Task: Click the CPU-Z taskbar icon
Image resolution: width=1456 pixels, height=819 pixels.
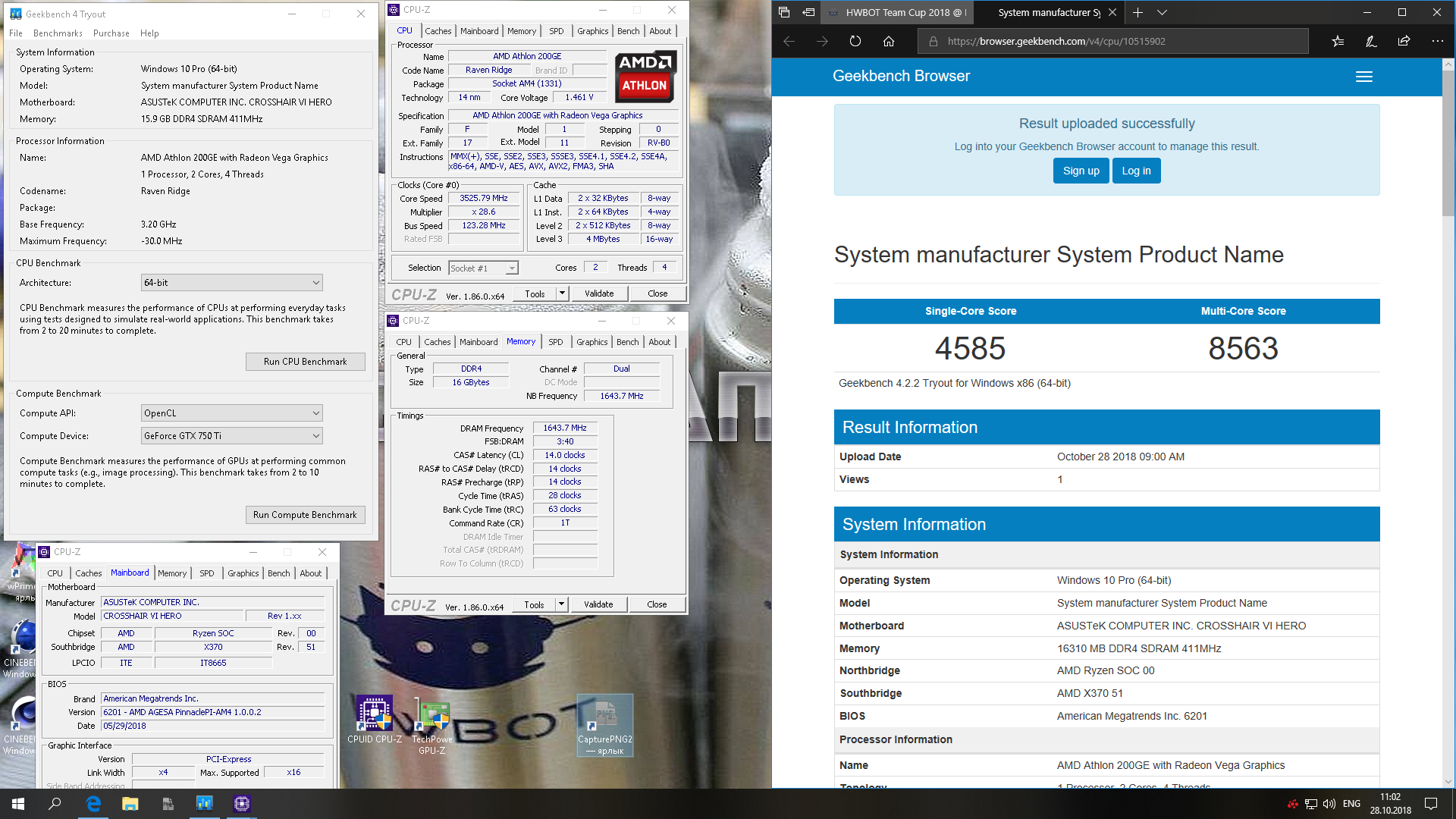Action: tap(242, 804)
